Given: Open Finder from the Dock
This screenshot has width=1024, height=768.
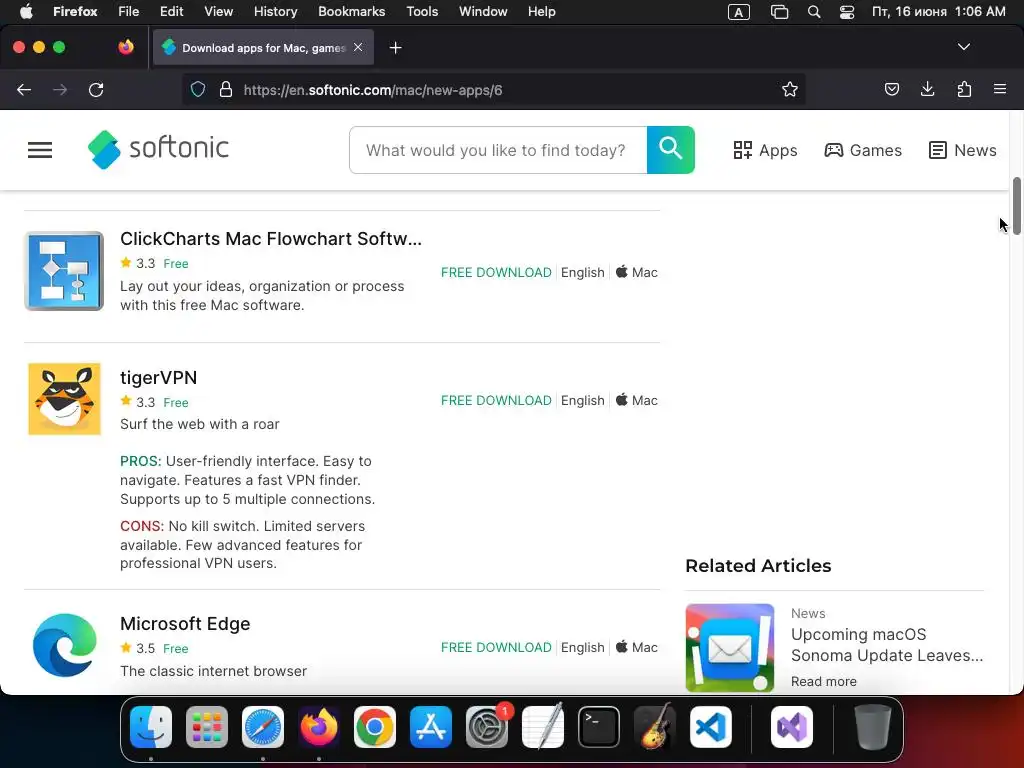Looking at the screenshot, I should coord(151,727).
